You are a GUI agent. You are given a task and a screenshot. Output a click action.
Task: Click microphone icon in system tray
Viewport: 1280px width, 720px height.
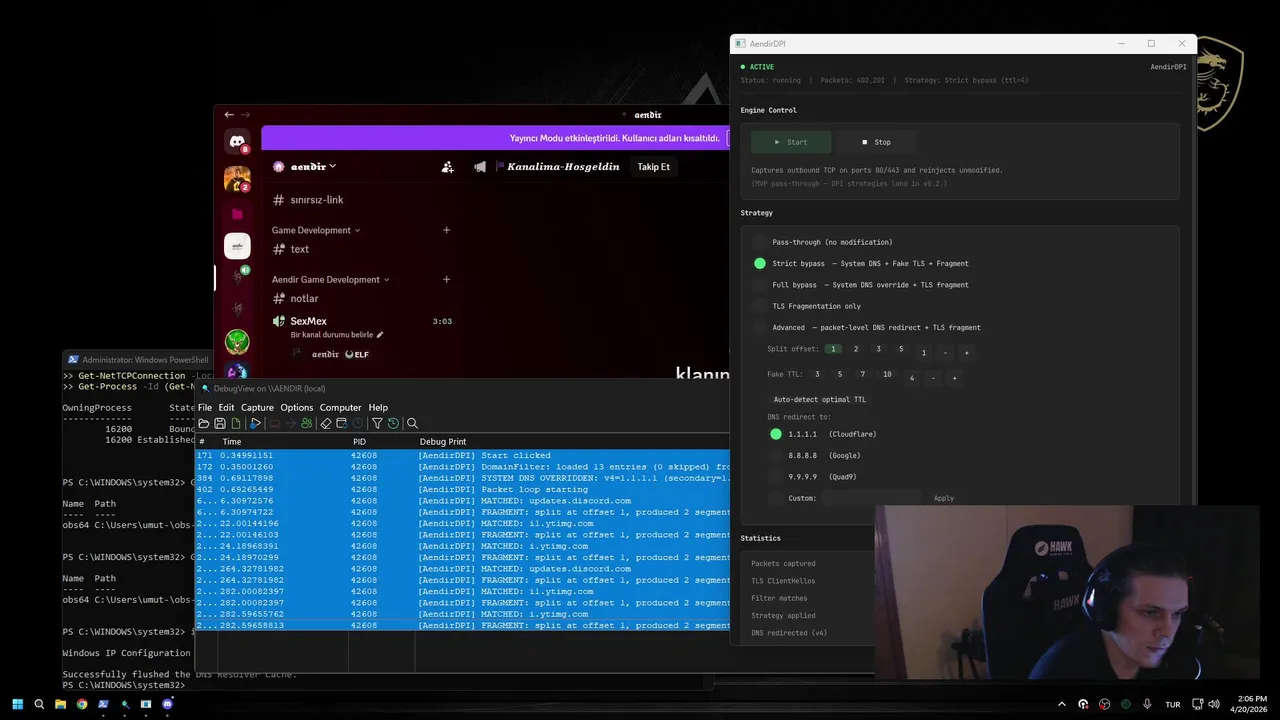(1147, 704)
